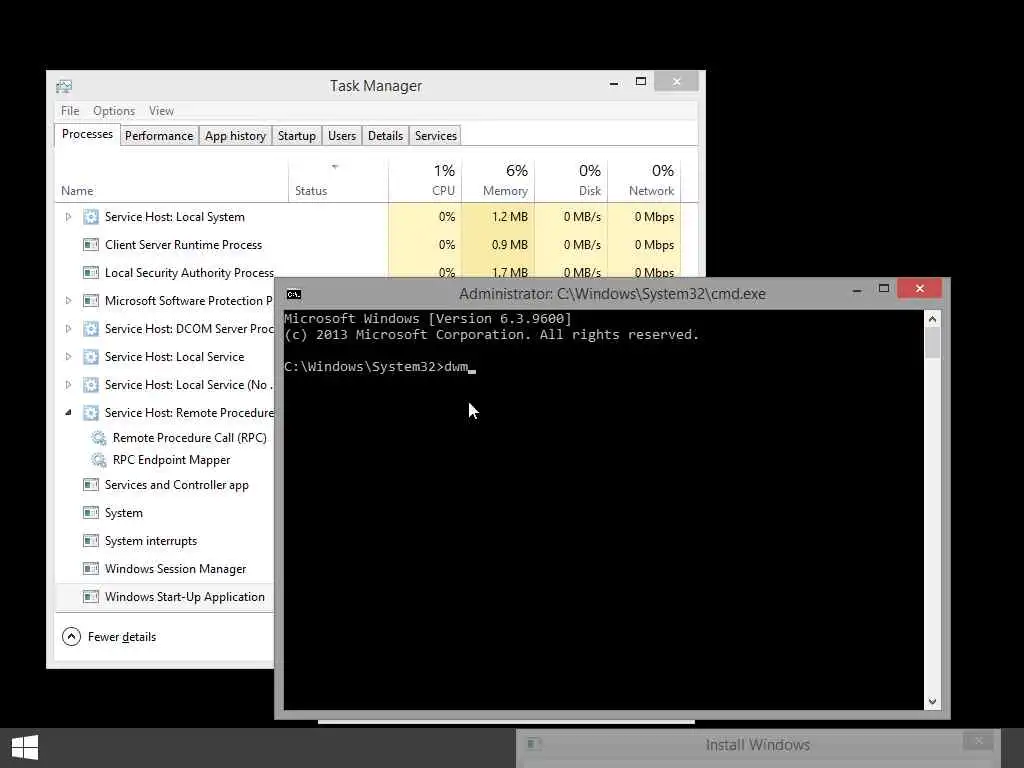Click the Install Windows window icon
The image size is (1024, 768).
pyautogui.click(x=534, y=744)
